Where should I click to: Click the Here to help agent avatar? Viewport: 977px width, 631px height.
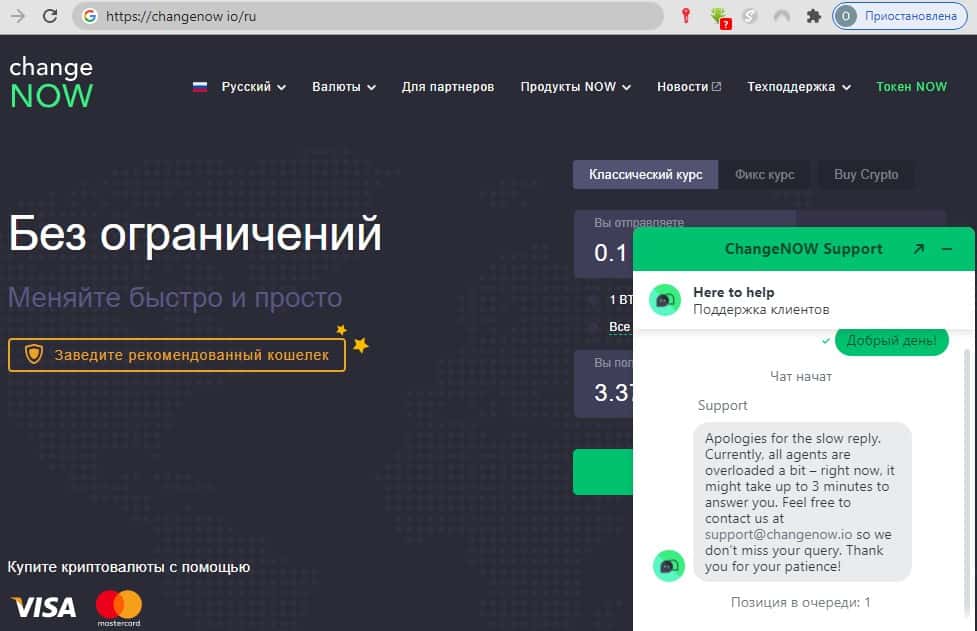(665, 300)
